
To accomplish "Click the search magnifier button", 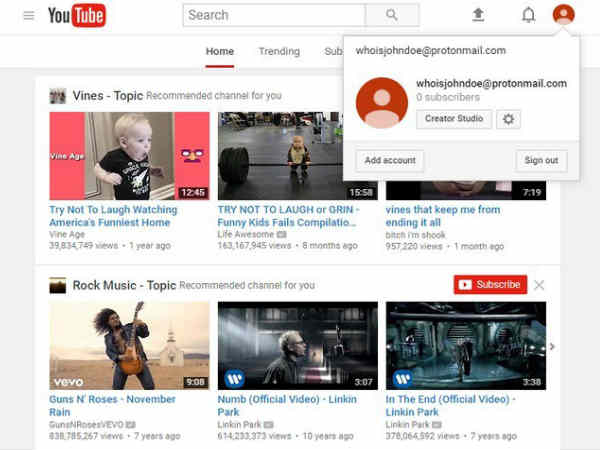I will 392,15.
